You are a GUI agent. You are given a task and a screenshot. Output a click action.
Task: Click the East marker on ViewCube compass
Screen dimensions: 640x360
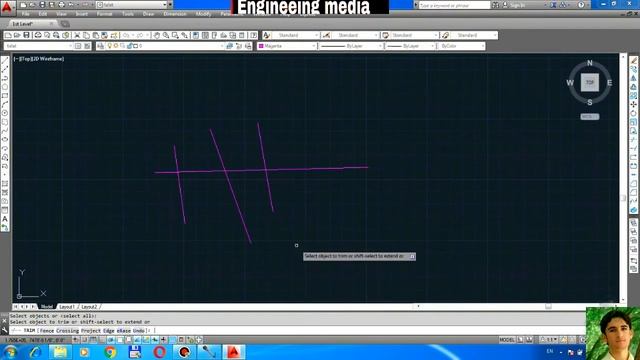[x=609, y=83]
